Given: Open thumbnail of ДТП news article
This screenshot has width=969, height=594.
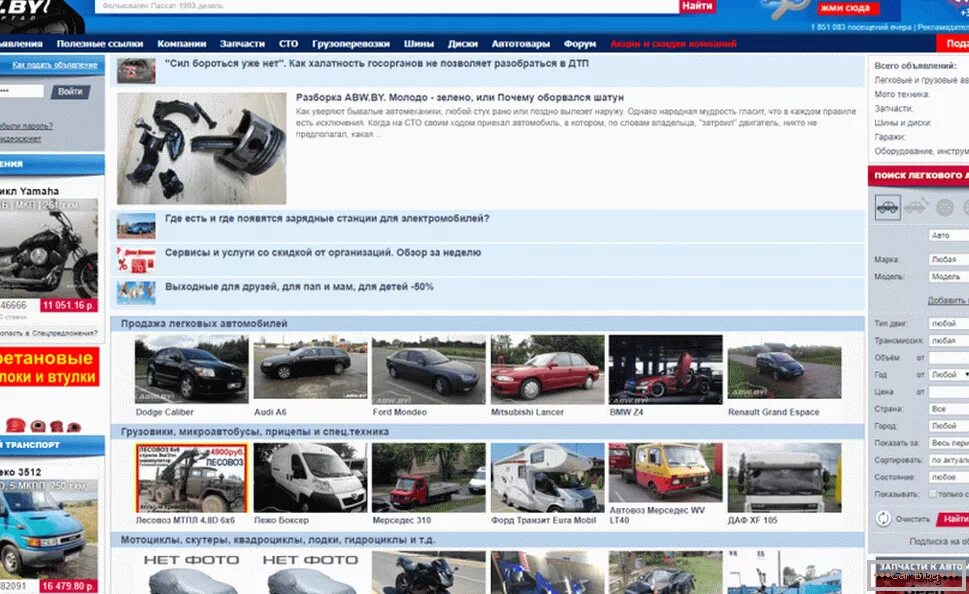Looking at the screenshot, I should point(136,70).
